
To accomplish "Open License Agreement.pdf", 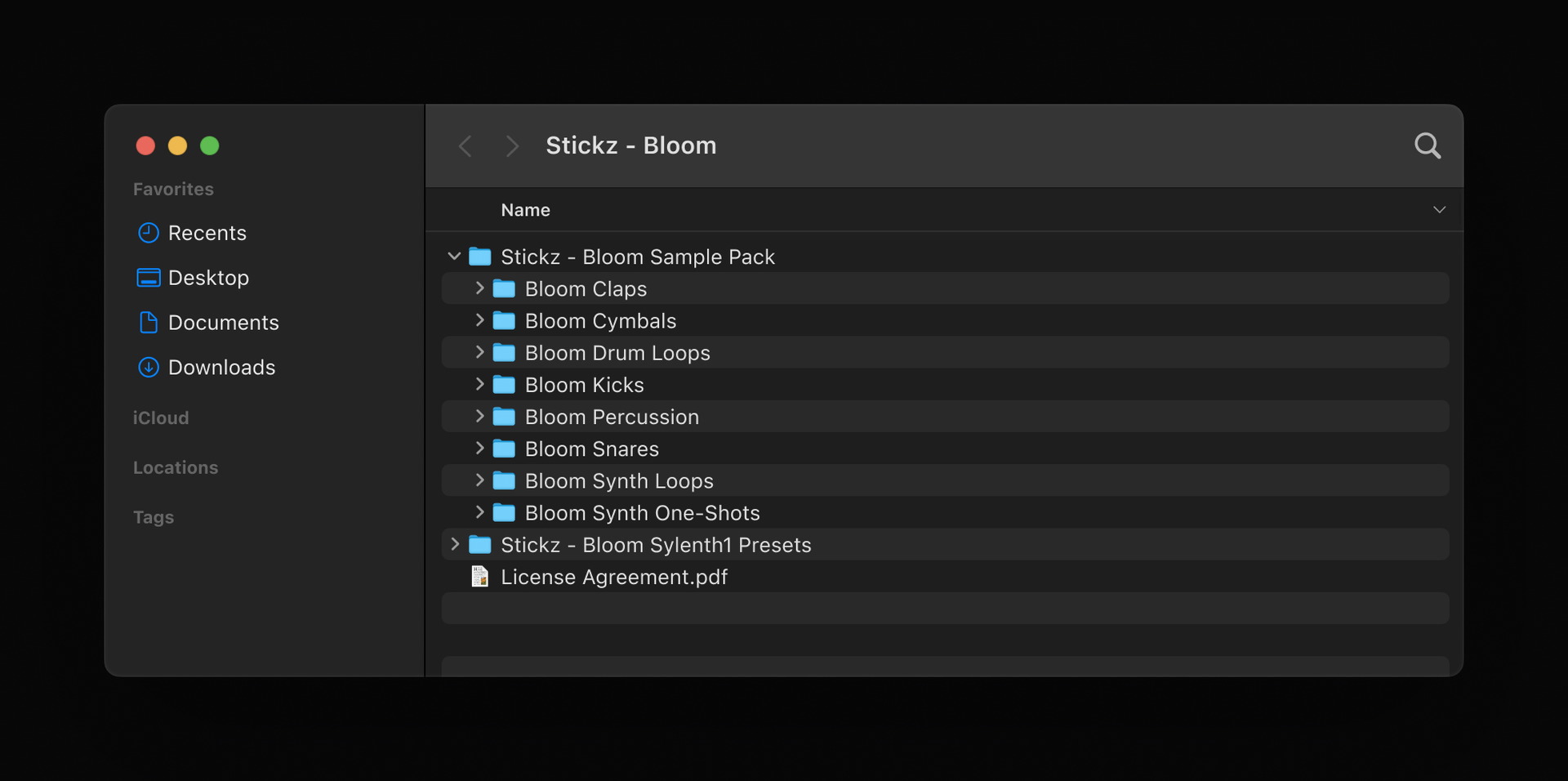I will pos(613,576).
